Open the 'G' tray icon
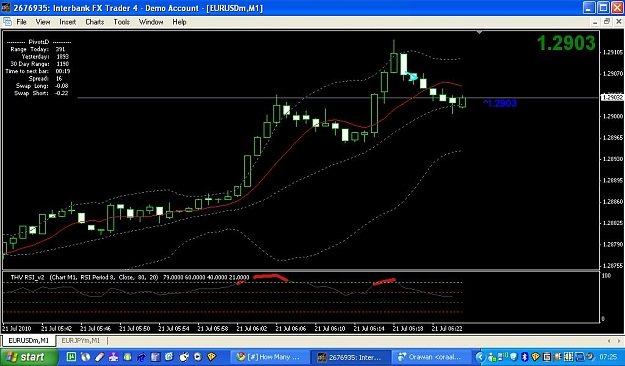 pos(547,356)
